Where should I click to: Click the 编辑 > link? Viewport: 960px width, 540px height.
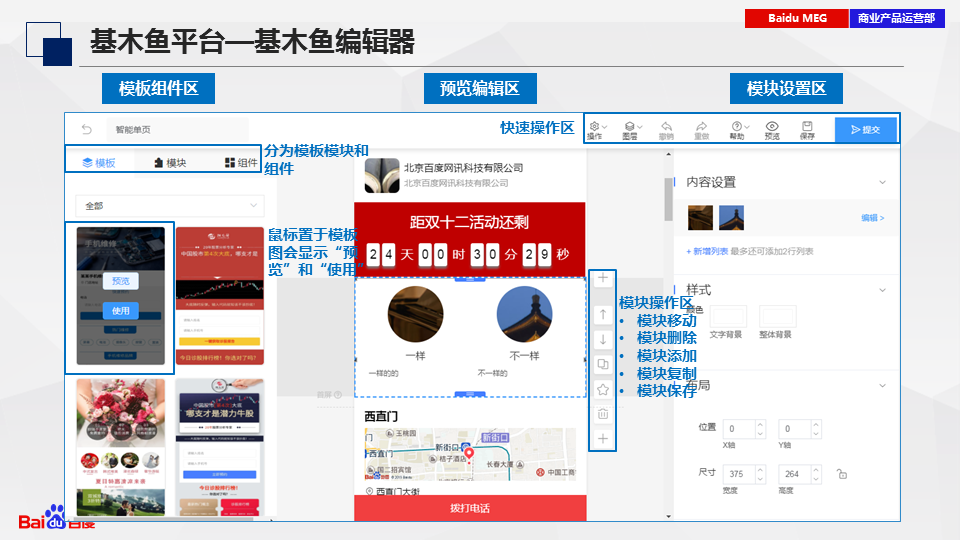[872, 218]
